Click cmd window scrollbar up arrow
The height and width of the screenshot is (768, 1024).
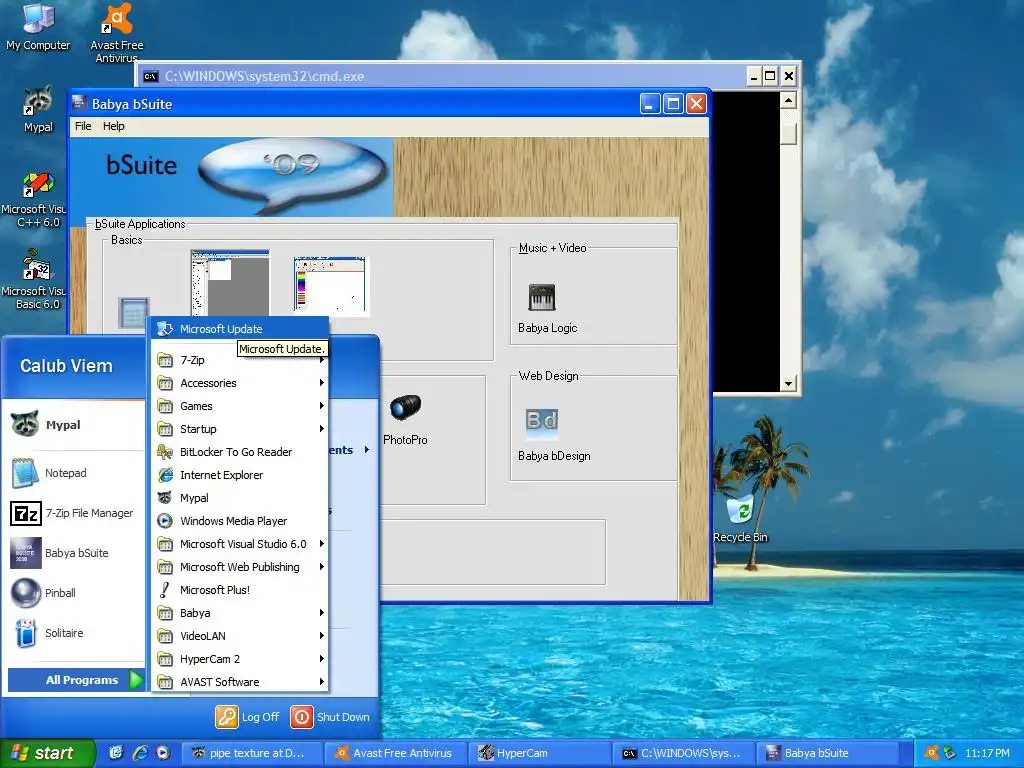(x=788, y=101)
